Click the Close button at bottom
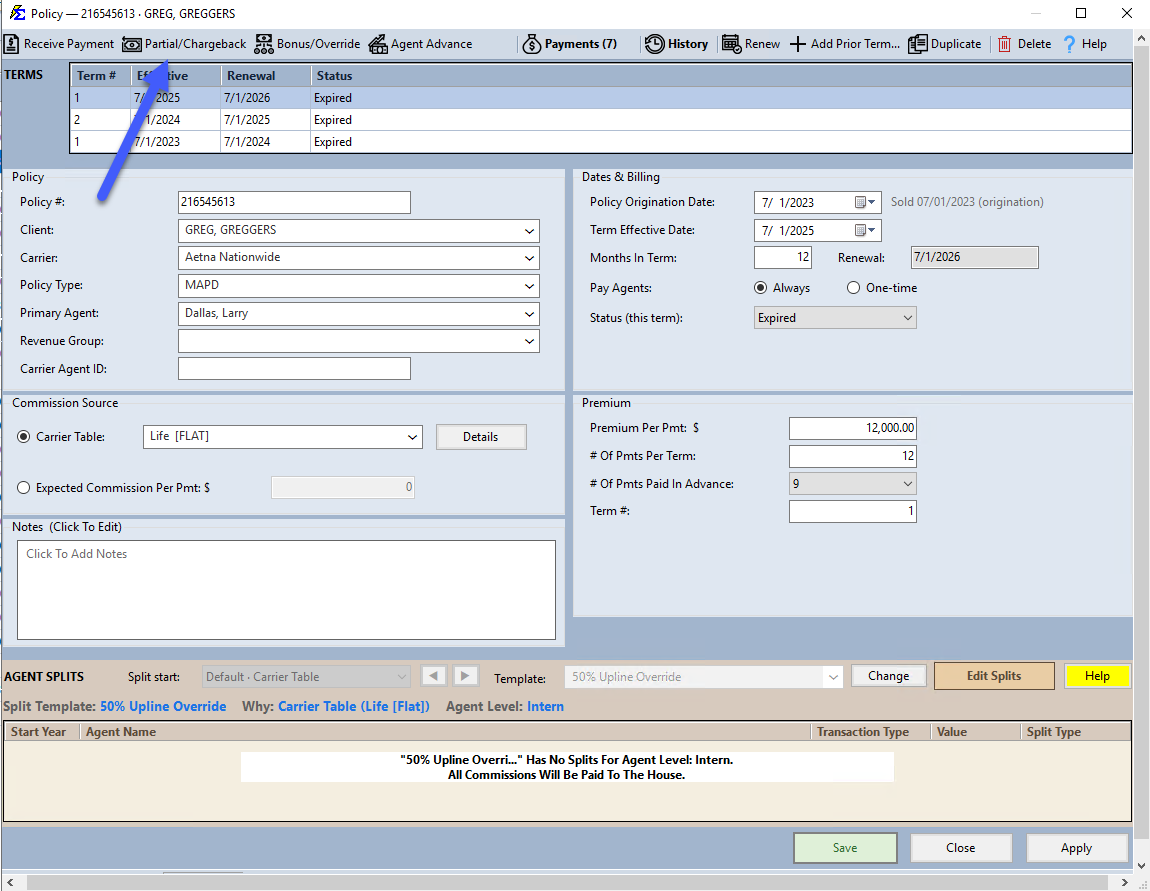1150x891 pixels. pos(960,848)
